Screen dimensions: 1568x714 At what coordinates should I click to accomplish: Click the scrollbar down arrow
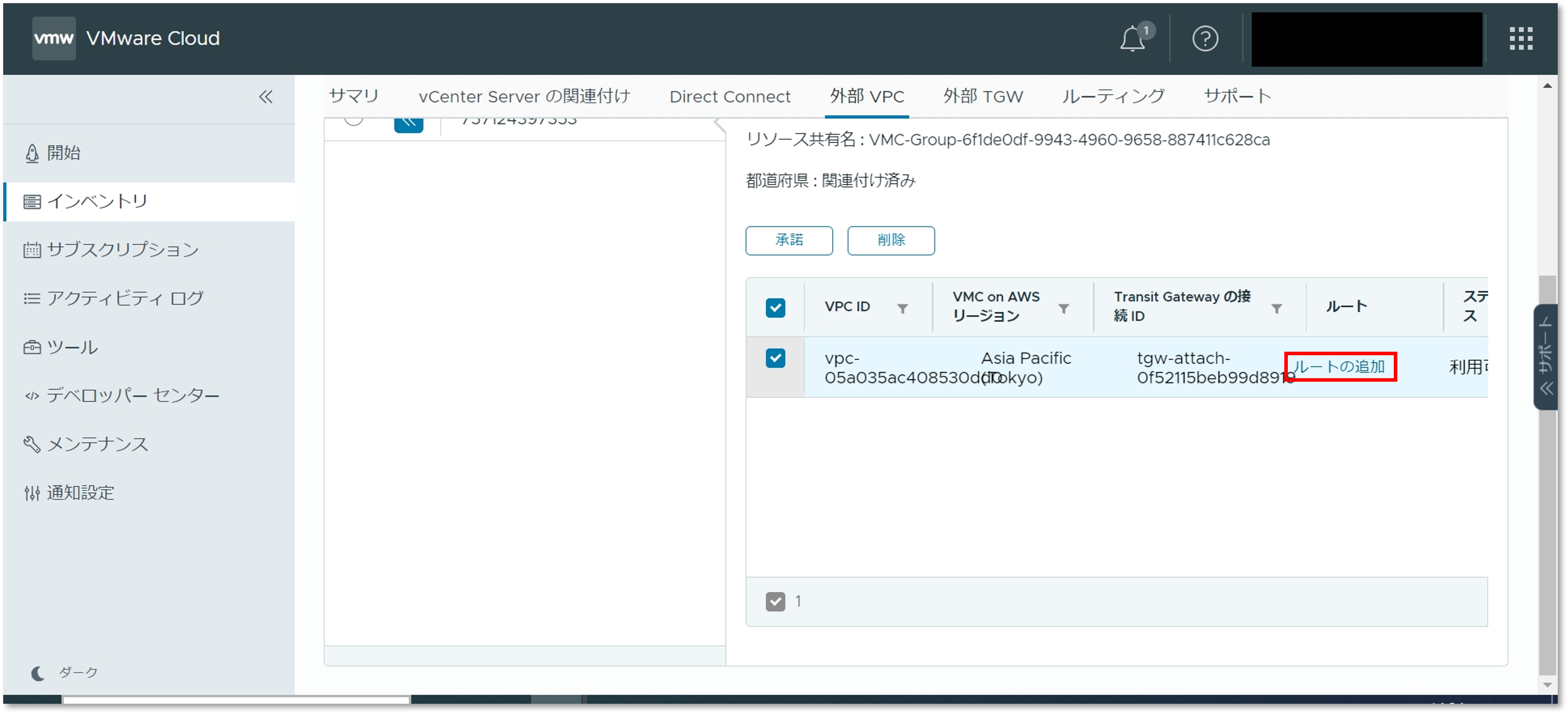tap(1547, 685)
